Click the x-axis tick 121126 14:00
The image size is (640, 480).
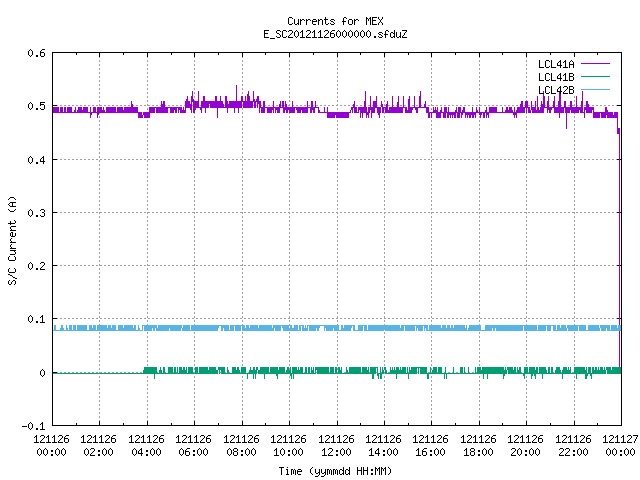[x=383, y=445]
